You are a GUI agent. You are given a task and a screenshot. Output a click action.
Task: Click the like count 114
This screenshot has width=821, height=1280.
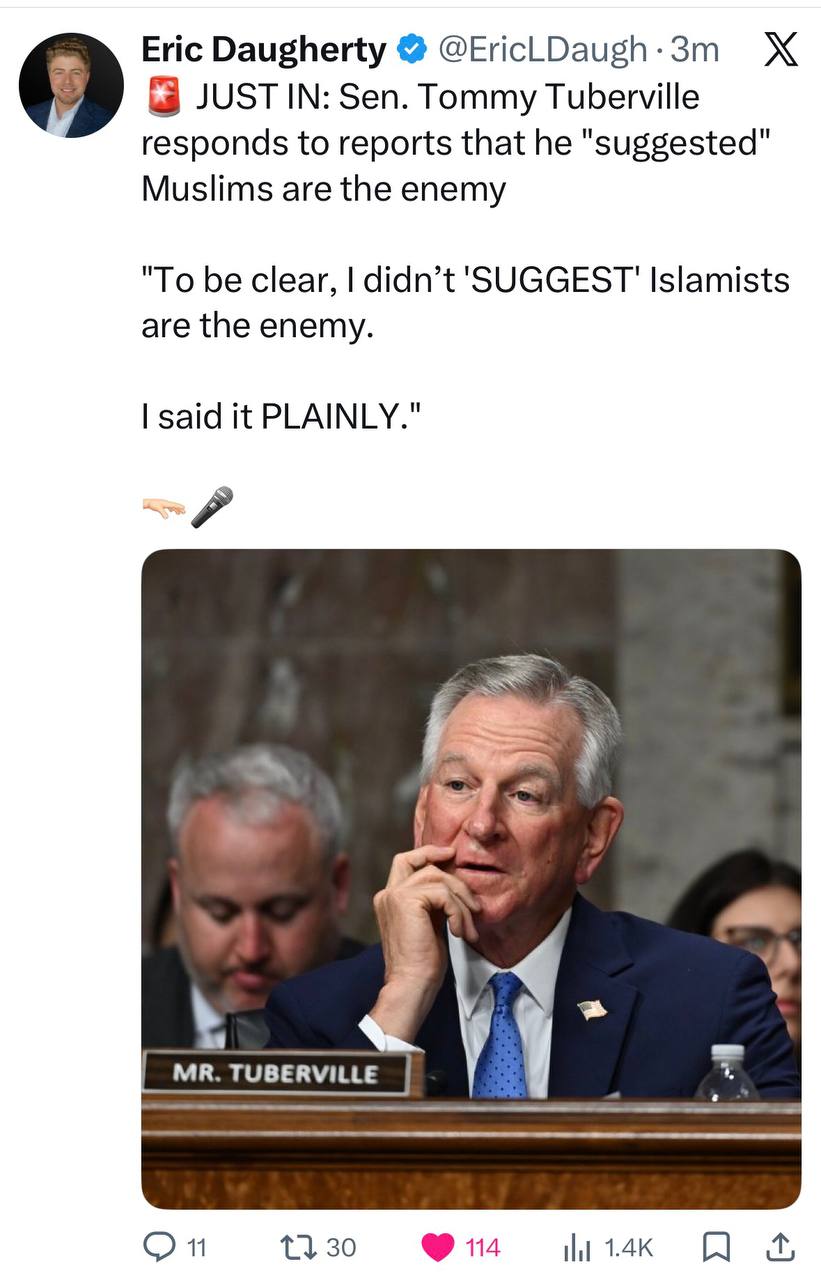[483, 1247]
